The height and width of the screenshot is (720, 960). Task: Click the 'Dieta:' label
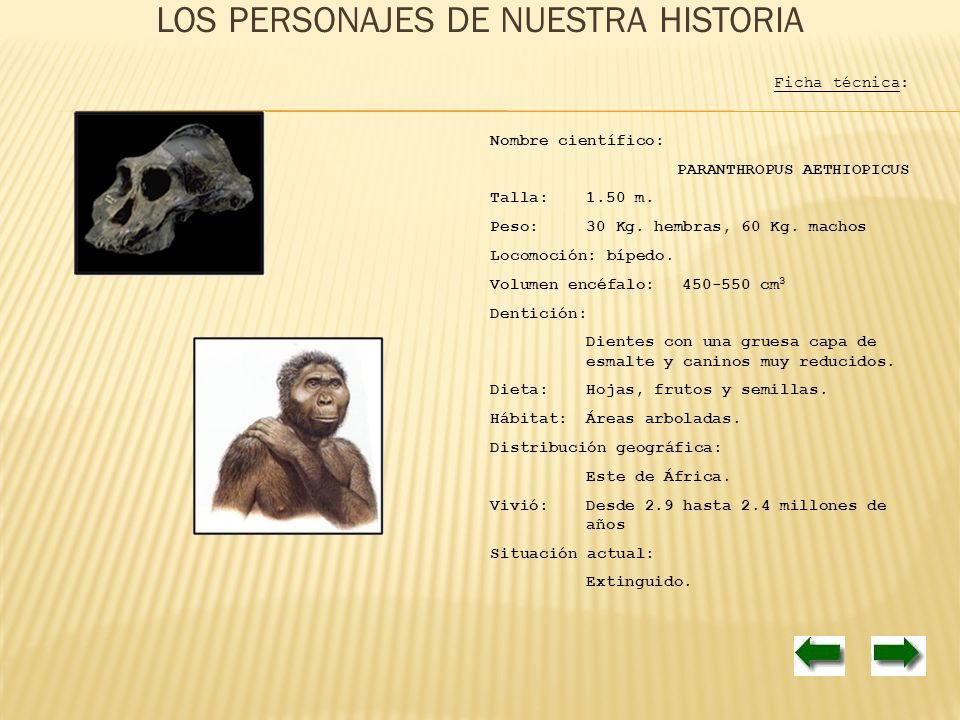(519, 390)
